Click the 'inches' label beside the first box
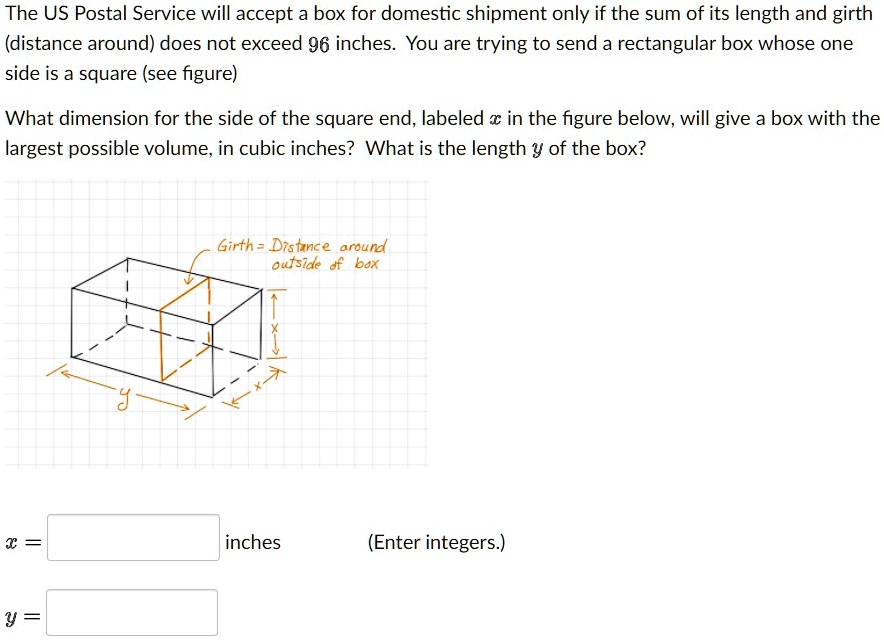 [x=254, y=542]
